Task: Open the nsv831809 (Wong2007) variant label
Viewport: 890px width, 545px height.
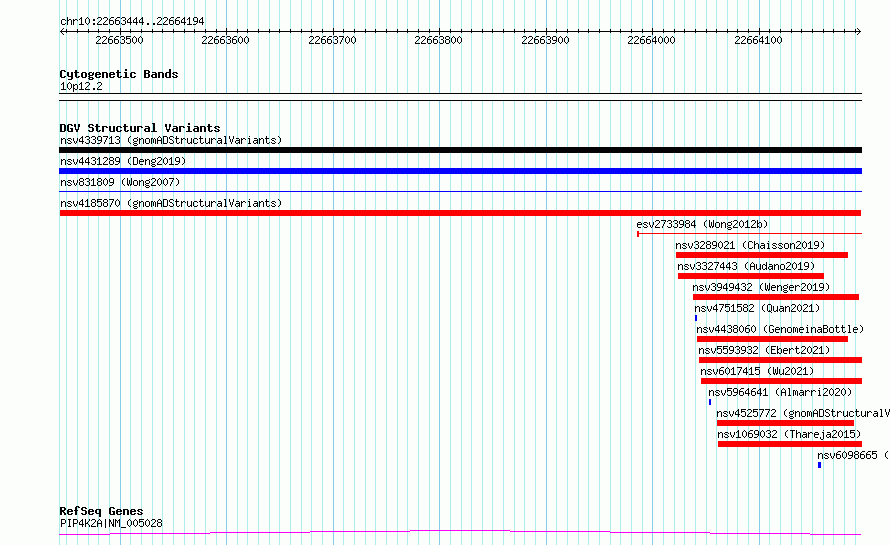Action: pos(120,182)
